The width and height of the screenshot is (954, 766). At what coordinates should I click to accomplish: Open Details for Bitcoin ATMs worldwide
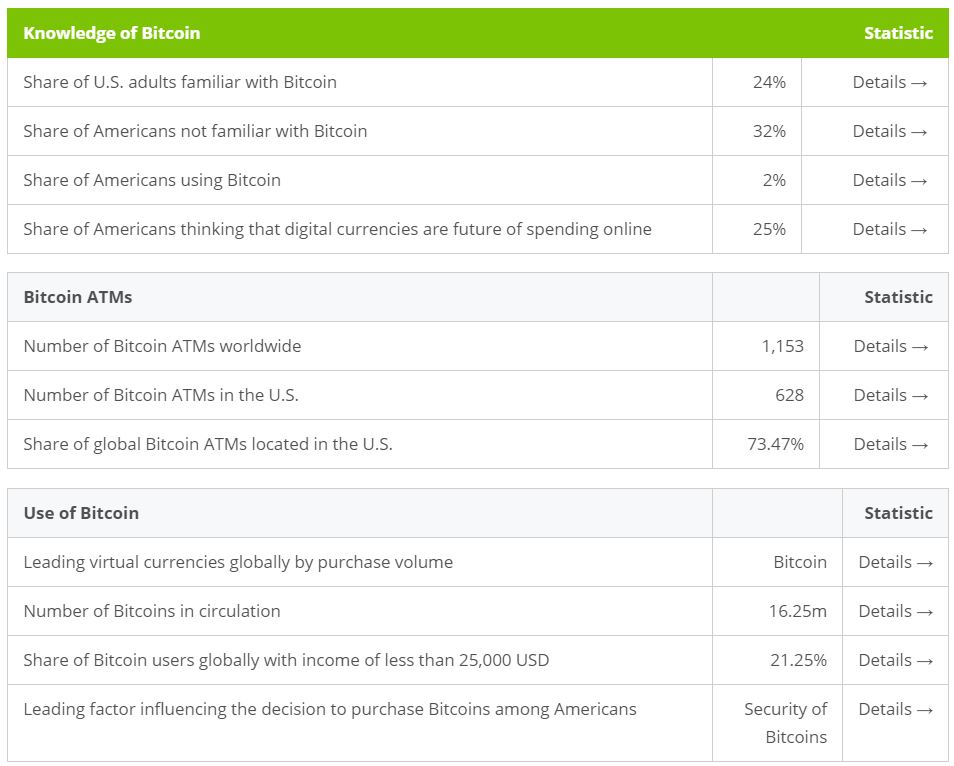(890, 346)
